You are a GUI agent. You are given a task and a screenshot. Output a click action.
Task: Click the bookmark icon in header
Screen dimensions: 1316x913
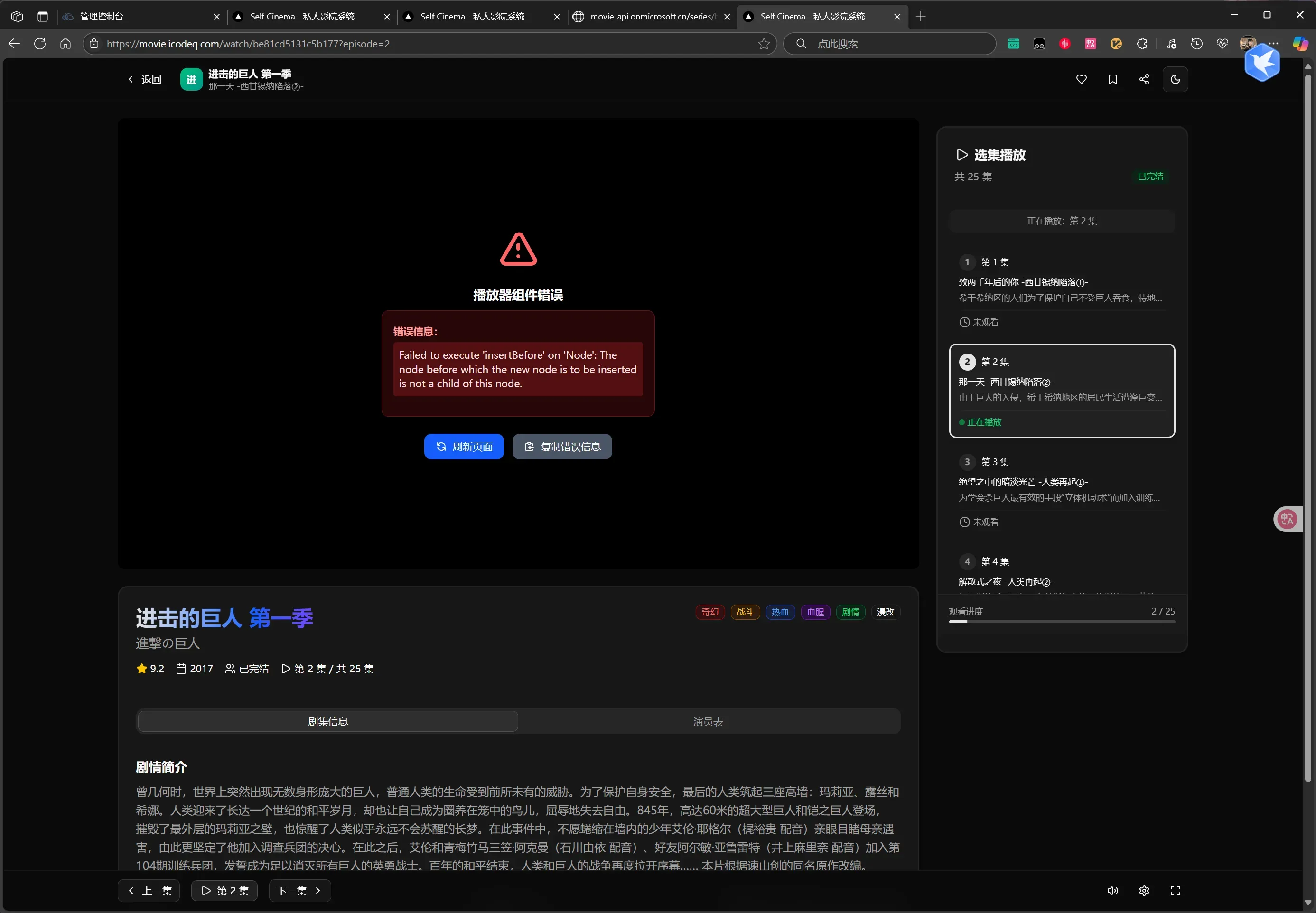[1112, 80]
